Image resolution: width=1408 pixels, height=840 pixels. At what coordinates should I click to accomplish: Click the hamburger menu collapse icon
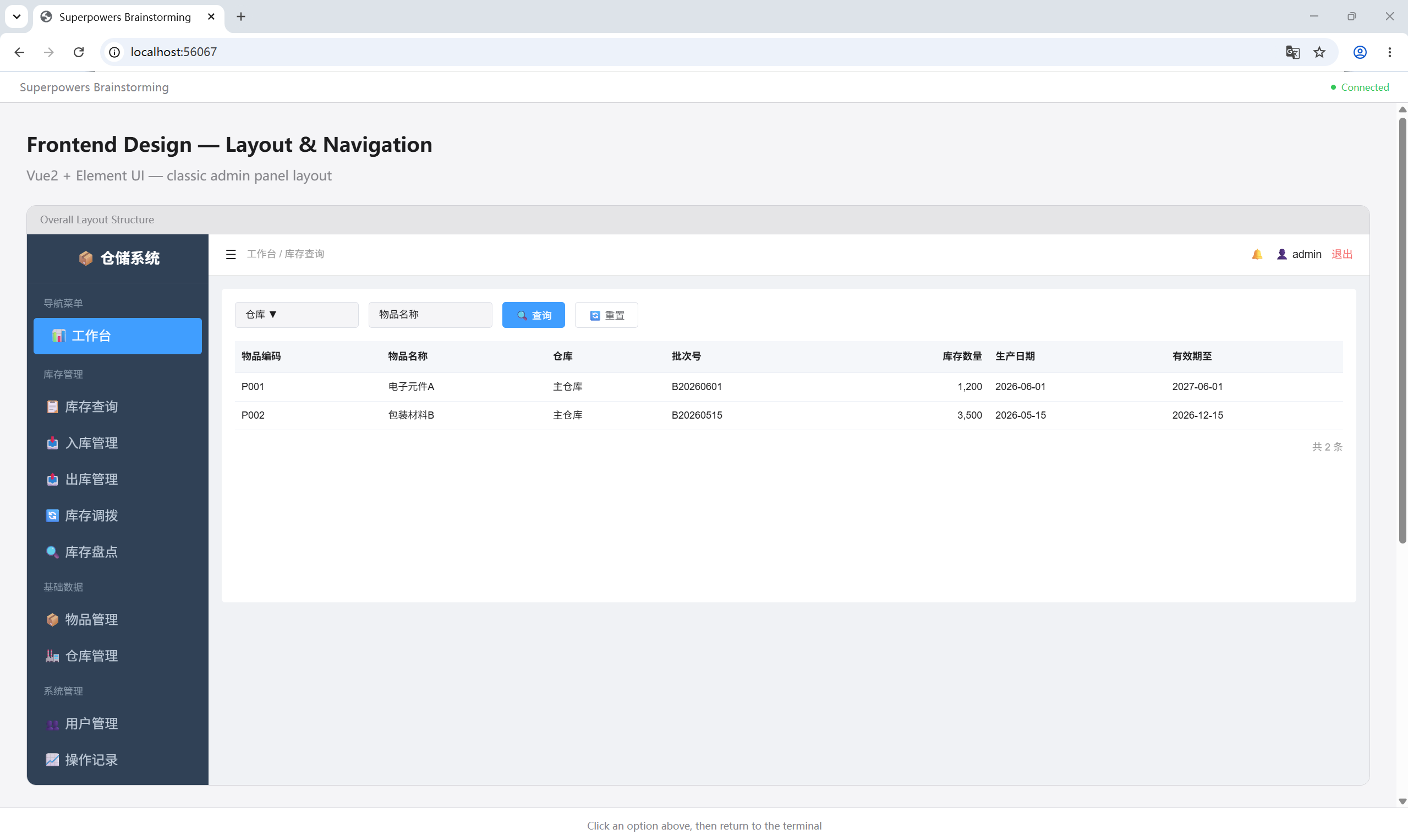(231, 254)
